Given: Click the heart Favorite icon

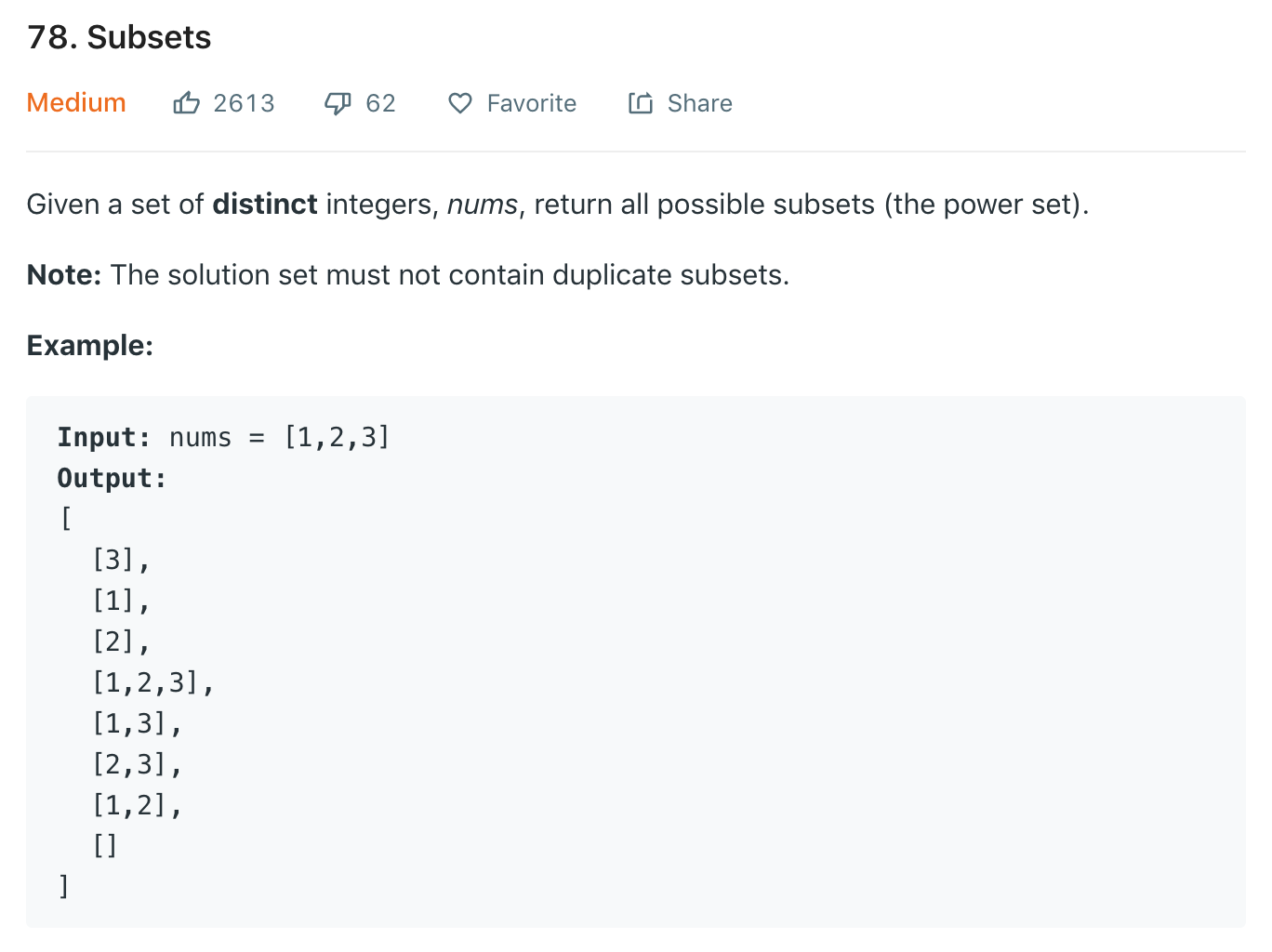Looking at the screenshot, I should (460, 103).
